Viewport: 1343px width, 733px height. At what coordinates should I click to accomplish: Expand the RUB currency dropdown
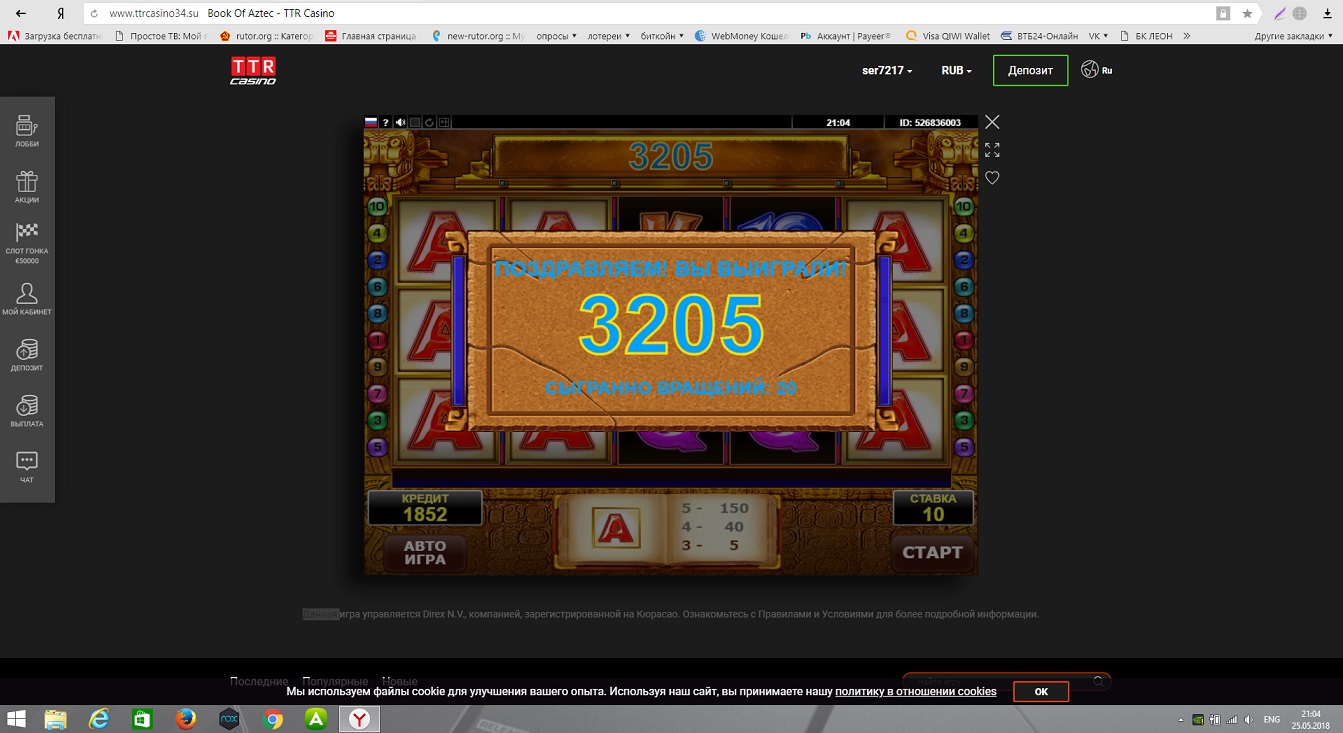coord(956,71)
